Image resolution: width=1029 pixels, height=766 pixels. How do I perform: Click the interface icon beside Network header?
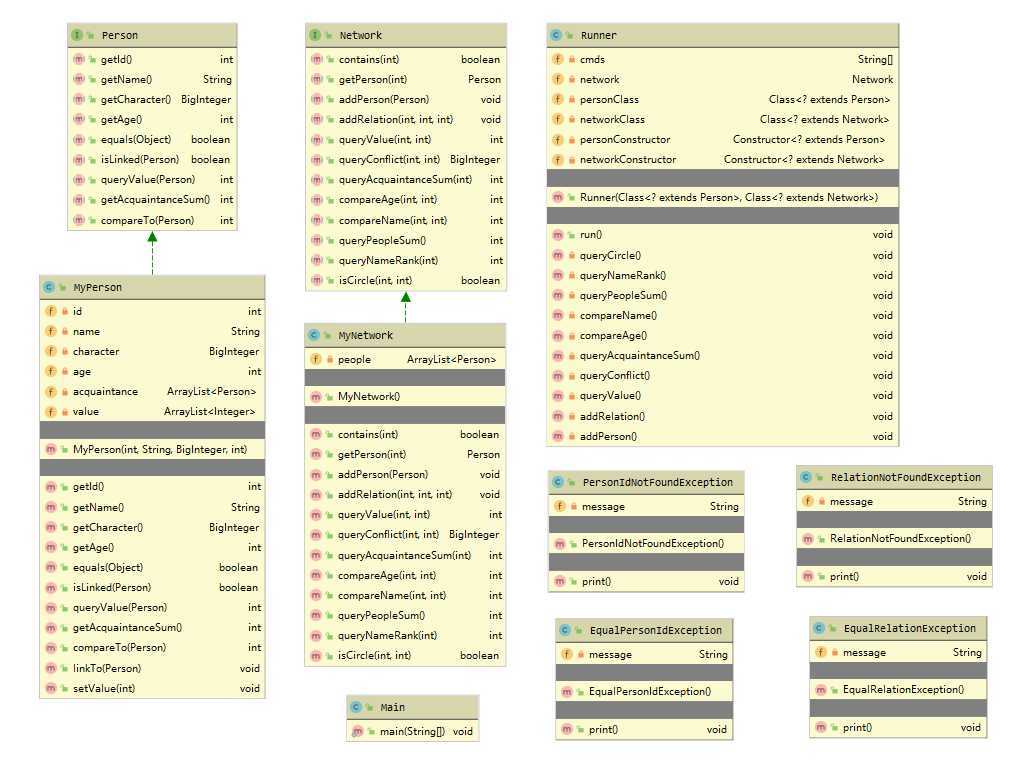(x=315, y=35)
